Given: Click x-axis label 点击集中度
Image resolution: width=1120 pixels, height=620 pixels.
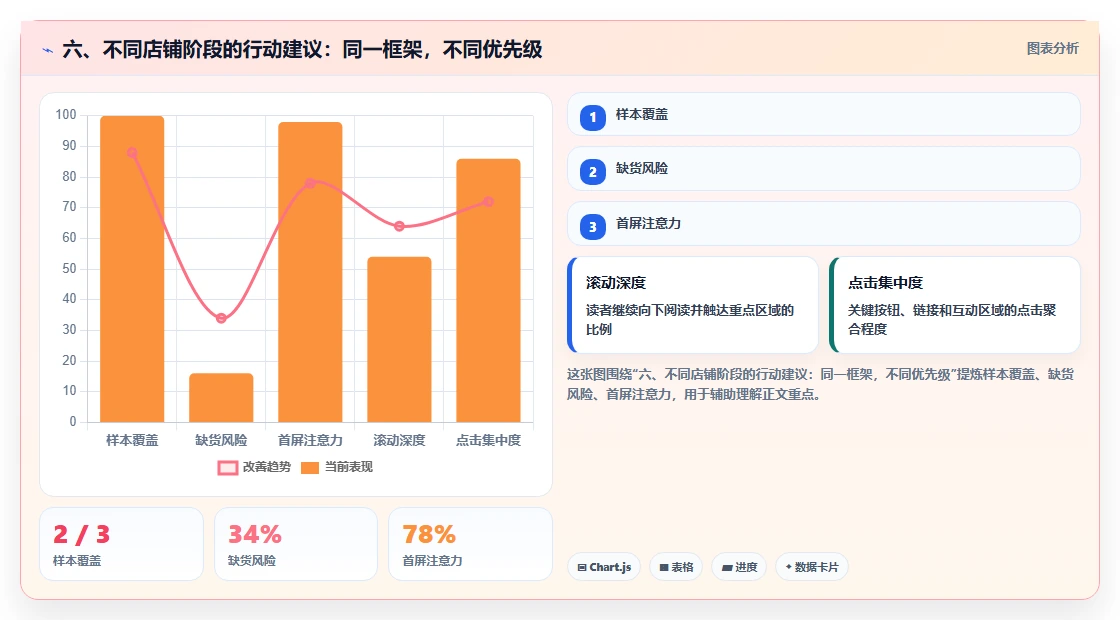Looking at the screenshot, I should tap(489, 441).
